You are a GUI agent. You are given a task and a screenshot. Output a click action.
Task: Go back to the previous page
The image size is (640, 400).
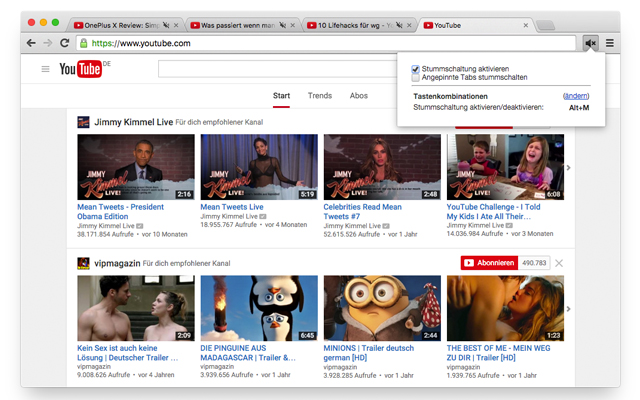point(31,43)
